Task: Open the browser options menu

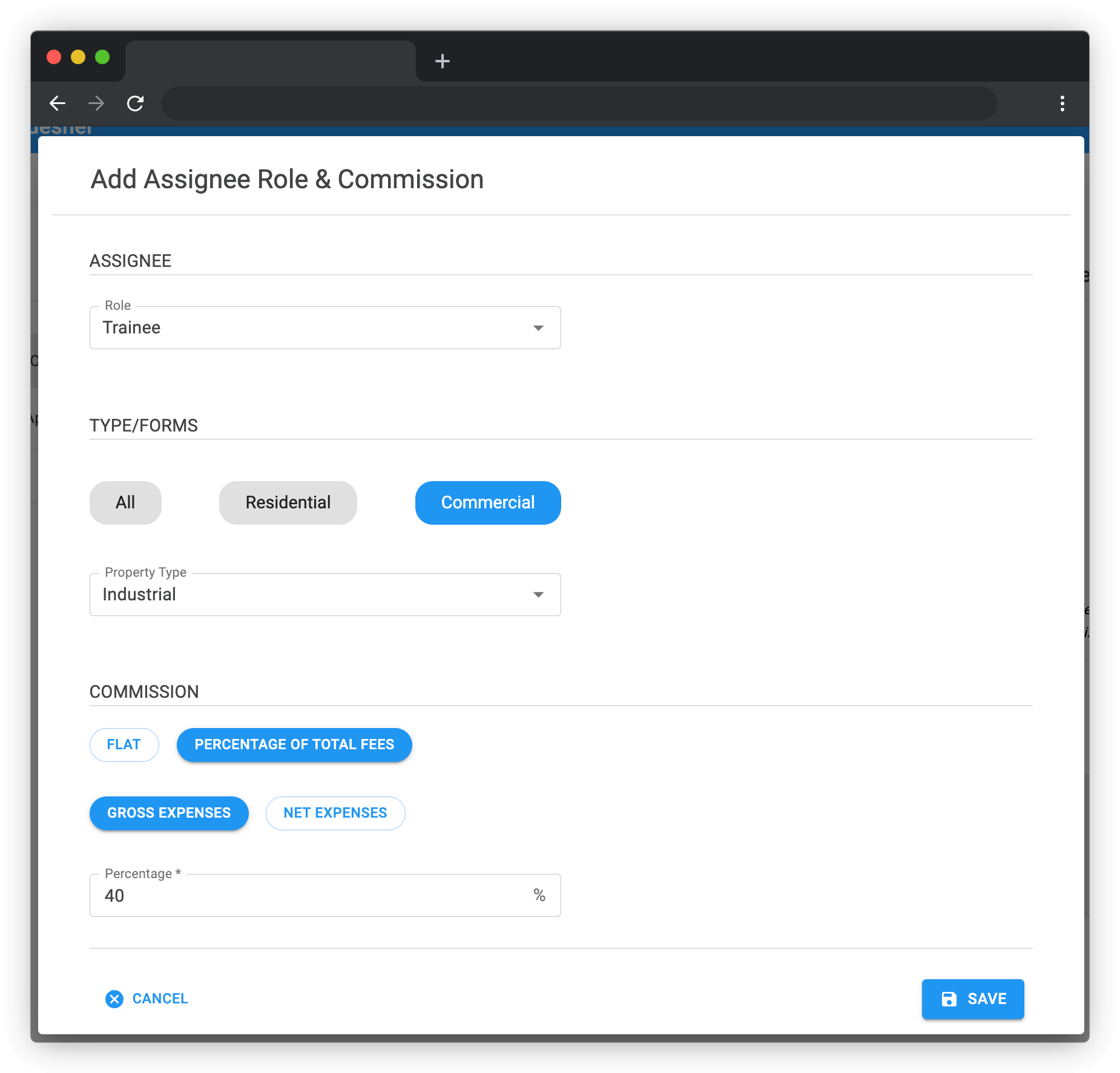Action: click(1062, 103)
